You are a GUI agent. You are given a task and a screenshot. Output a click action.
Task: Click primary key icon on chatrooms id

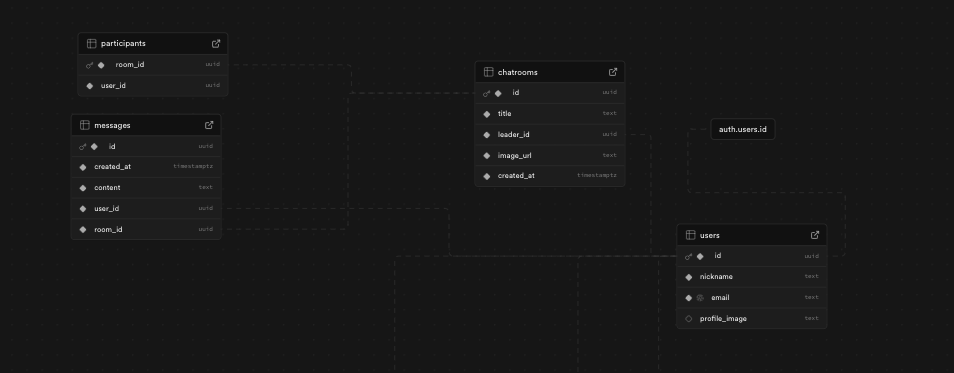pos(487,93)
